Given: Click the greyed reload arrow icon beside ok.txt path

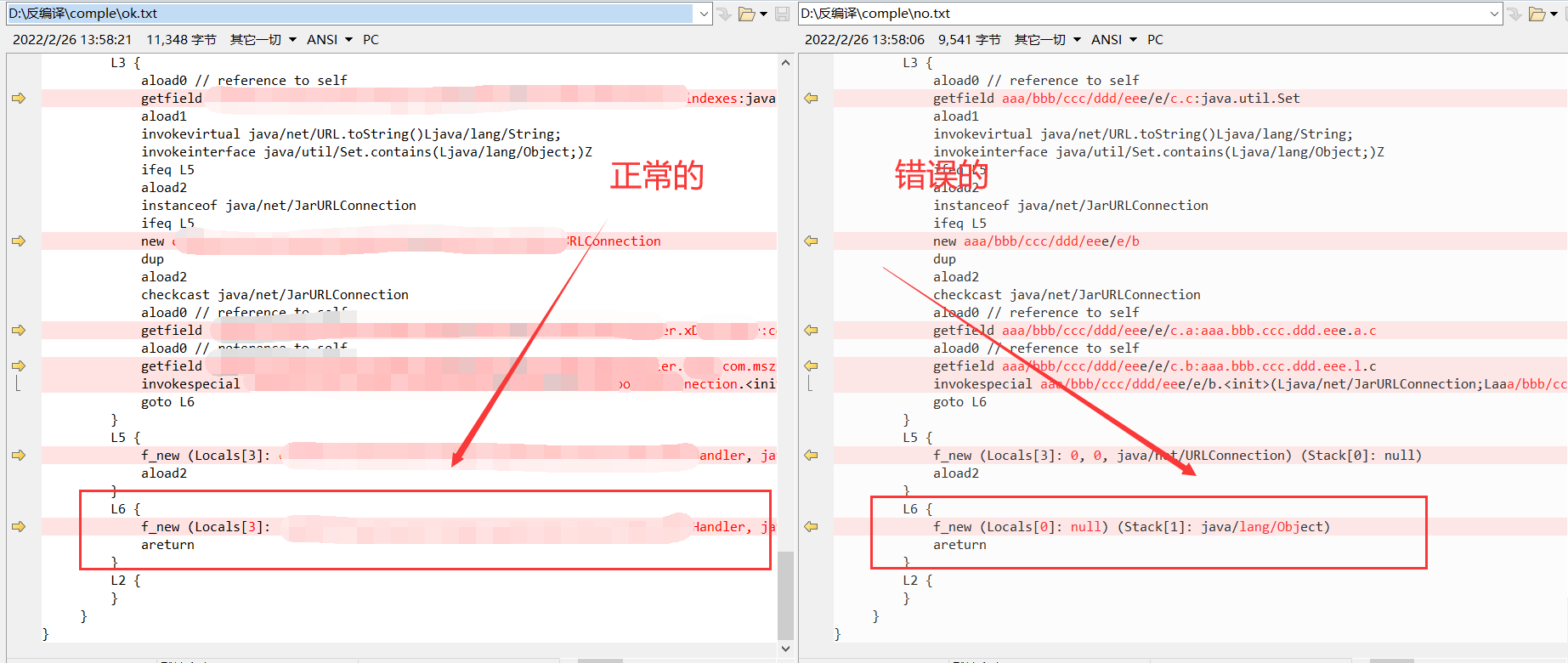Looking at the screenshot, I should 725,14.
